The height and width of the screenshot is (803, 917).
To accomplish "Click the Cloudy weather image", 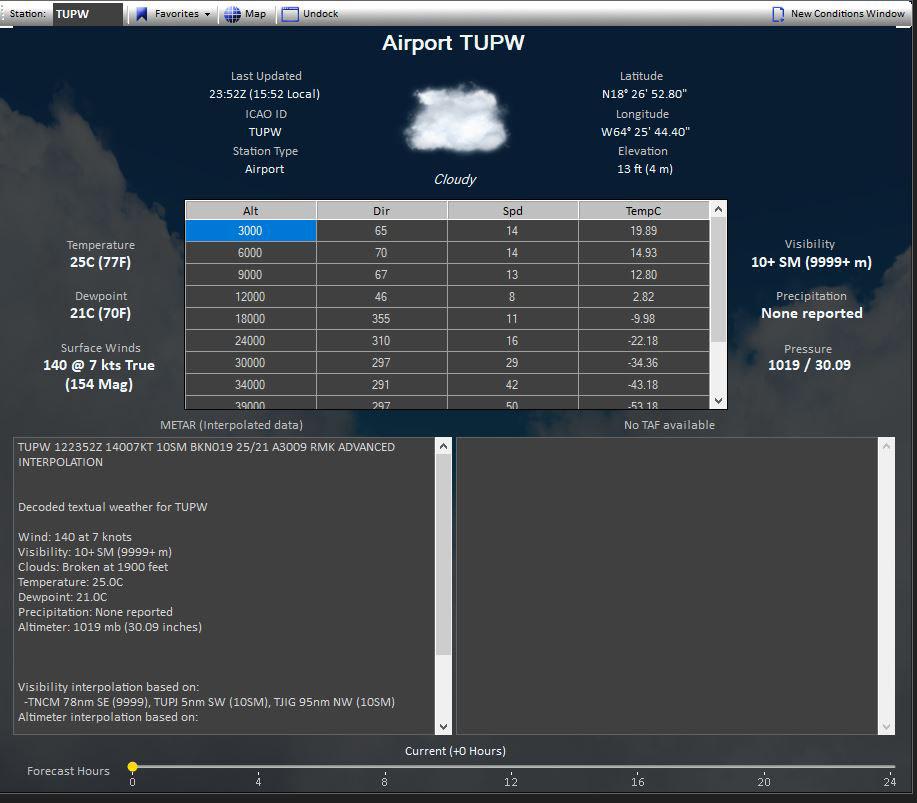I will pyautogui.click(x=456, y=119).
